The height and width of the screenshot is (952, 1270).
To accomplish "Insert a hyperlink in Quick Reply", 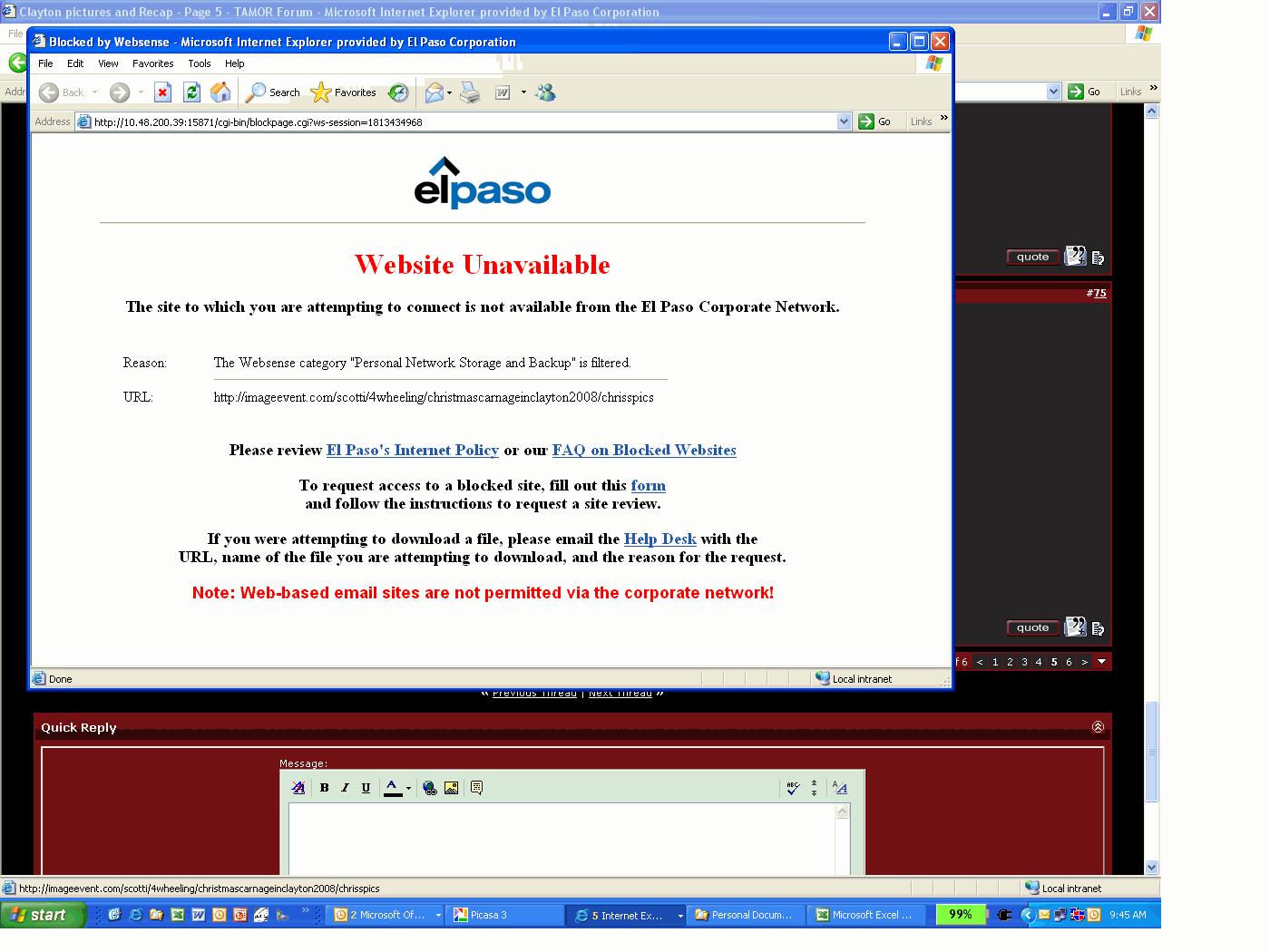I will pos(430,788).
